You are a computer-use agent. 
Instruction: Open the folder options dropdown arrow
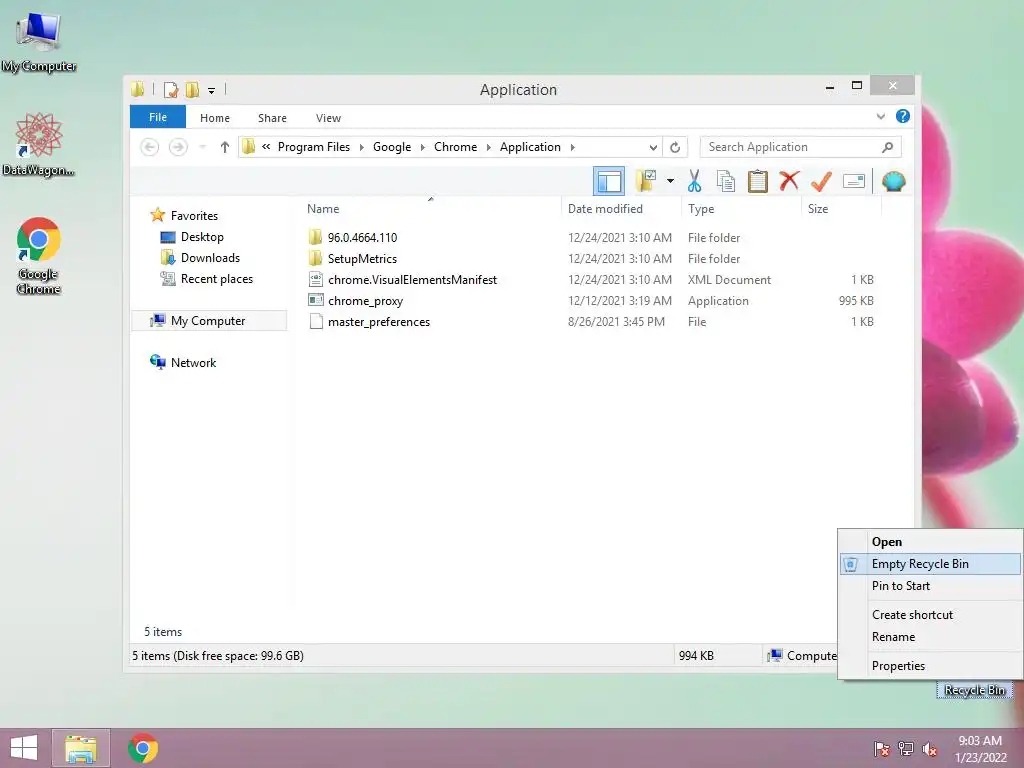tap(670, 181)
